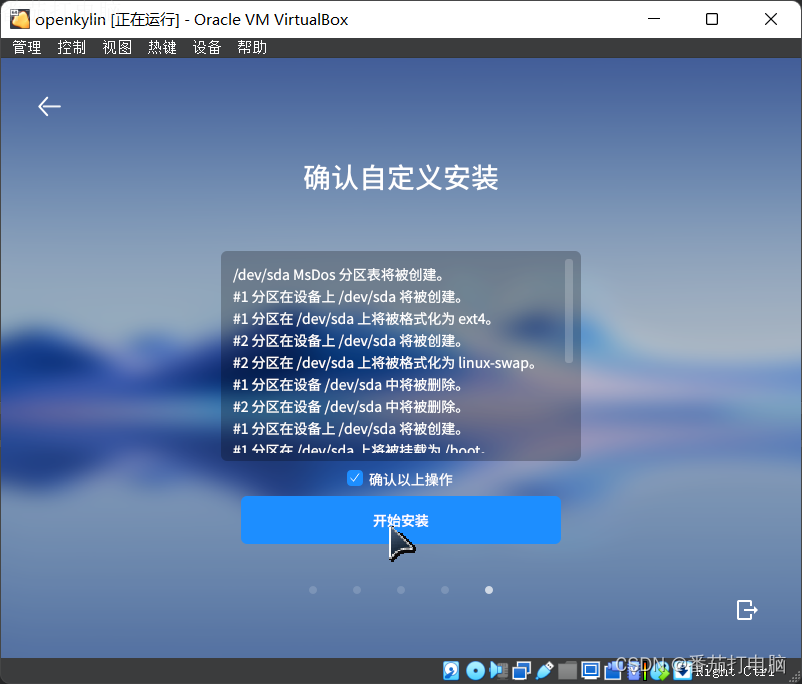The image size is (802, 684).
Task: Go back using the left arrow icon
Action: pos(49,106)
